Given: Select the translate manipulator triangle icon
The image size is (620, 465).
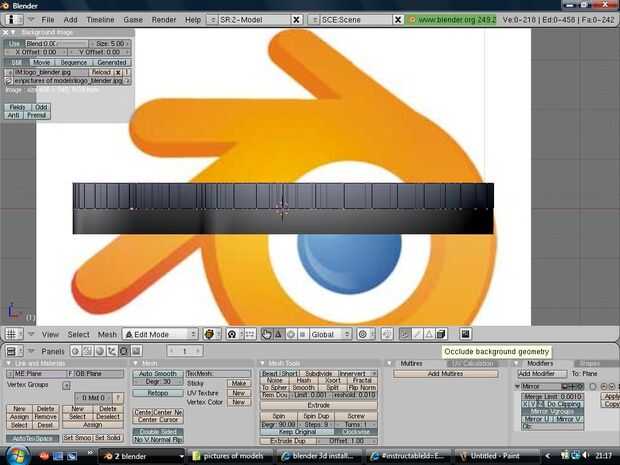Looking at the screenshot, I should pos(278,335).
